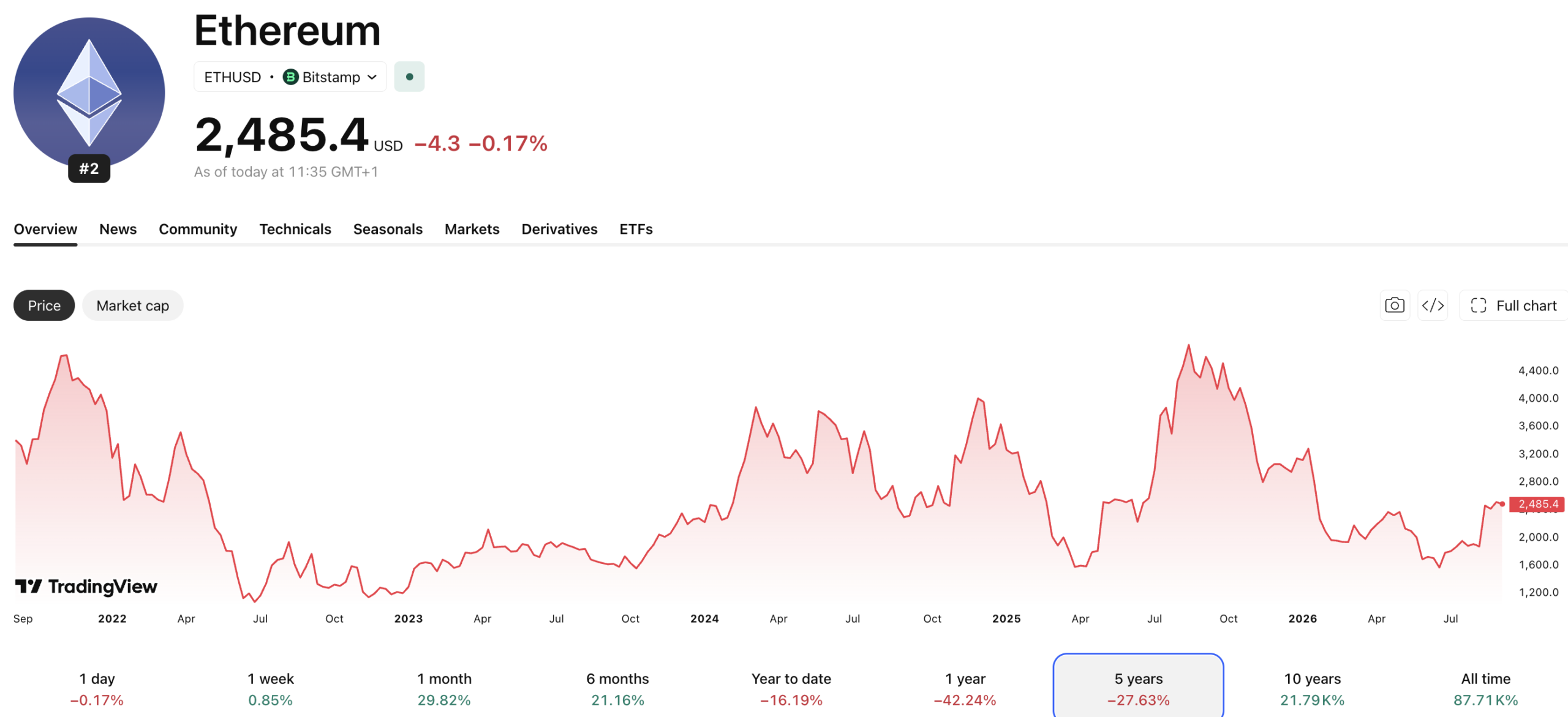
Task: Open the Community tab
Action: [198, 229]
